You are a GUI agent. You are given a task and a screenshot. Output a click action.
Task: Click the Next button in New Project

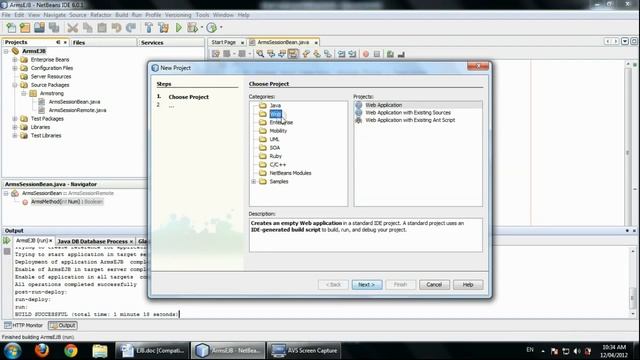367,284
